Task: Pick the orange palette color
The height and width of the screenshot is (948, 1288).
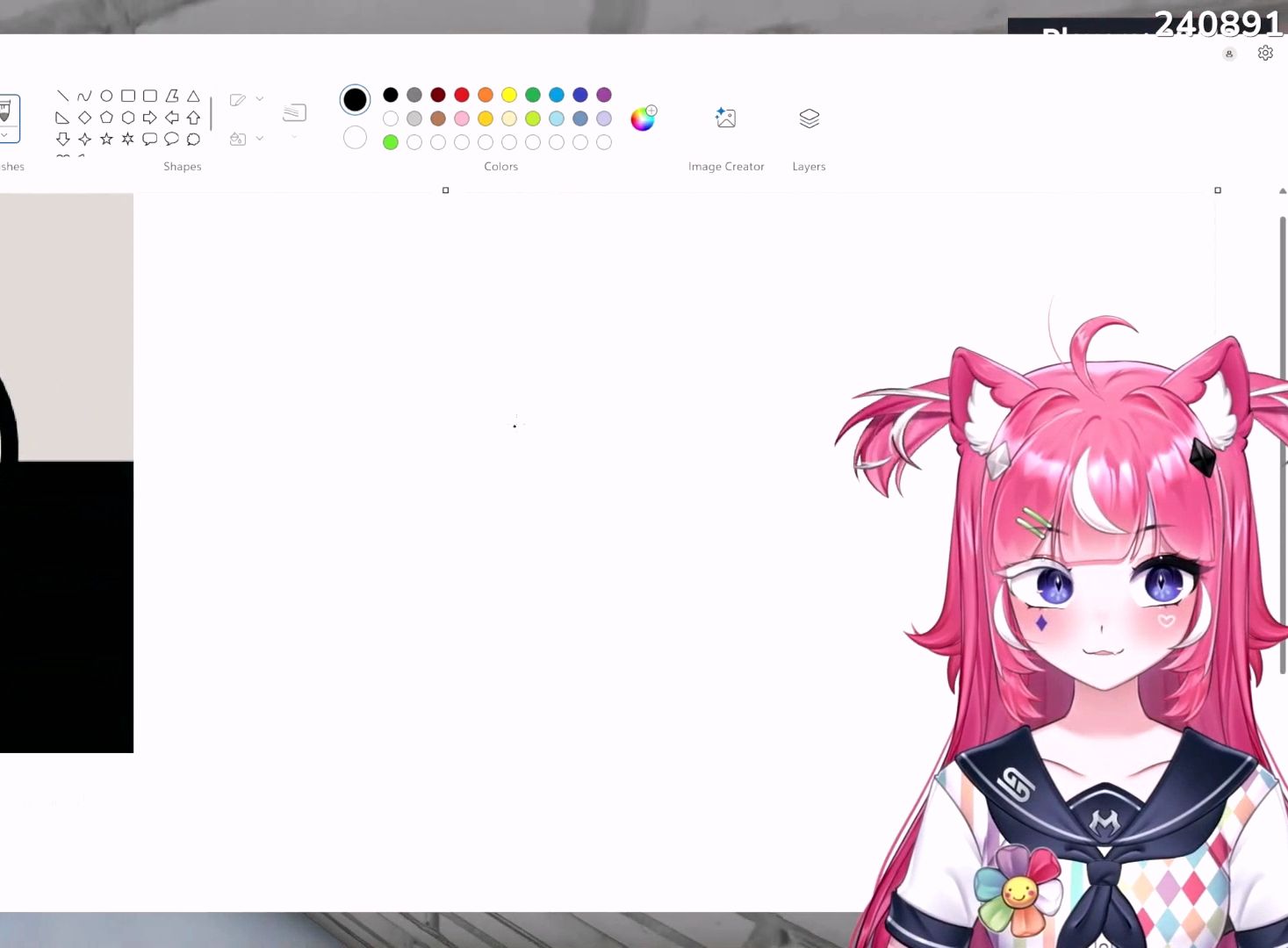Action: click(486, 95)
